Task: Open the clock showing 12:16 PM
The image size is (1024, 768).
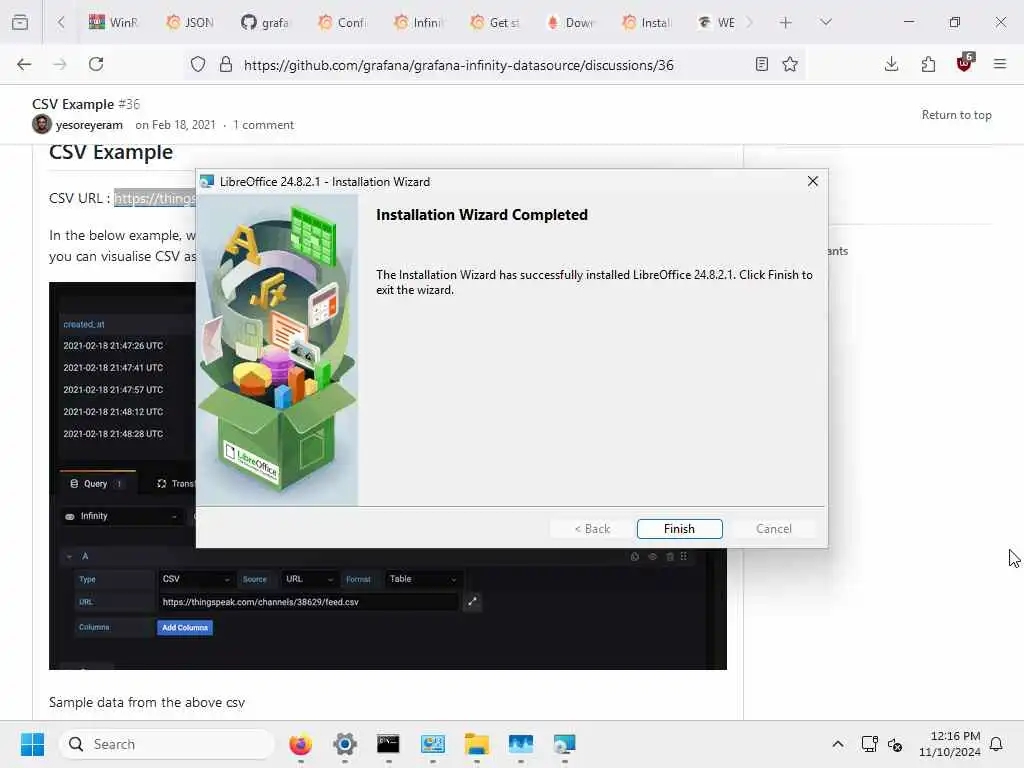Action: pyautogui.click(x=950, y=744)
